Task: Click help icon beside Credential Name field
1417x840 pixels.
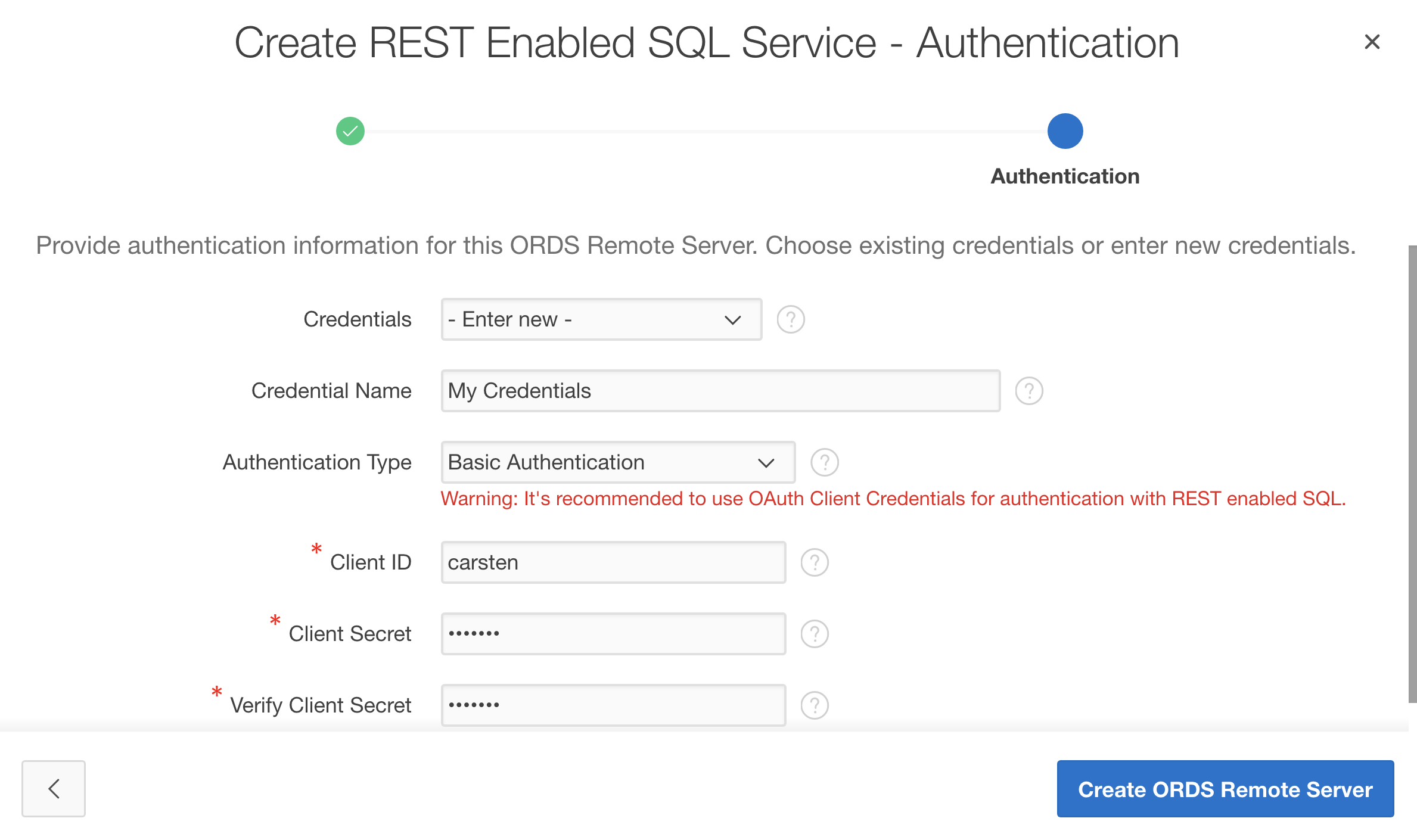Action: [1028, 391]
